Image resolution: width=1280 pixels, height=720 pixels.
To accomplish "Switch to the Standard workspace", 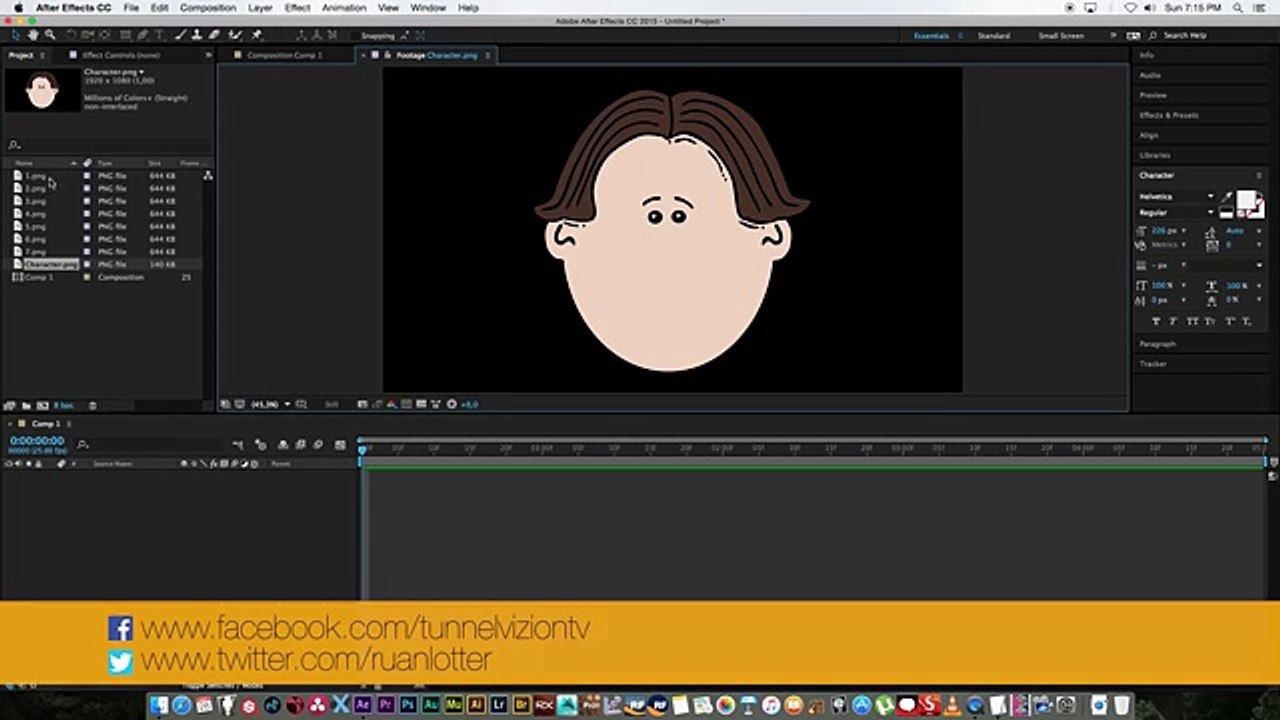I will (993, 36).
